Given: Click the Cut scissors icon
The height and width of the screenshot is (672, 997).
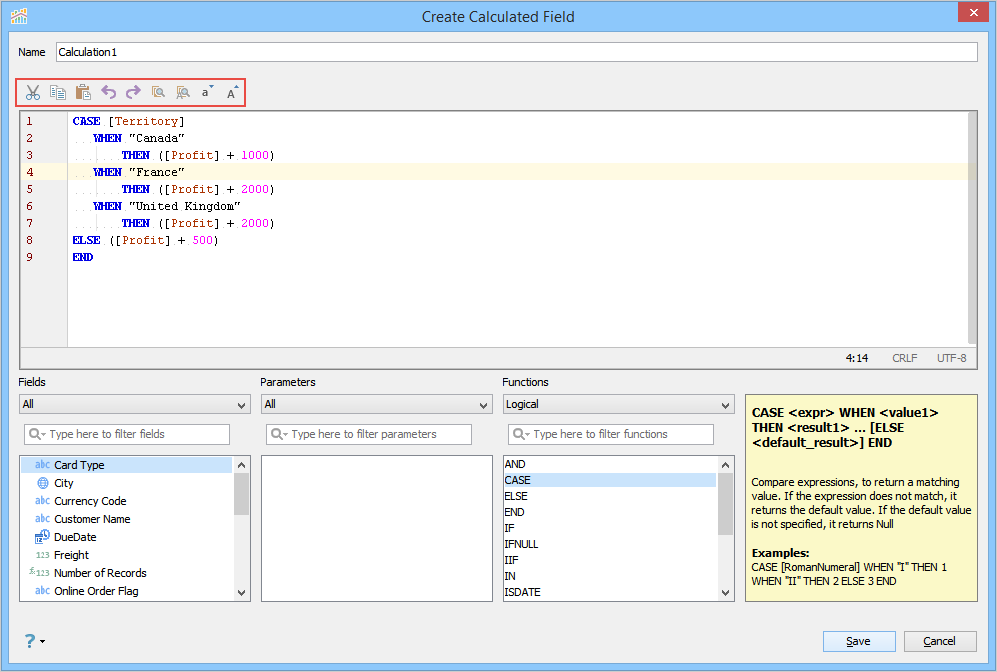Looking at the screenshot, I should 32,93.
